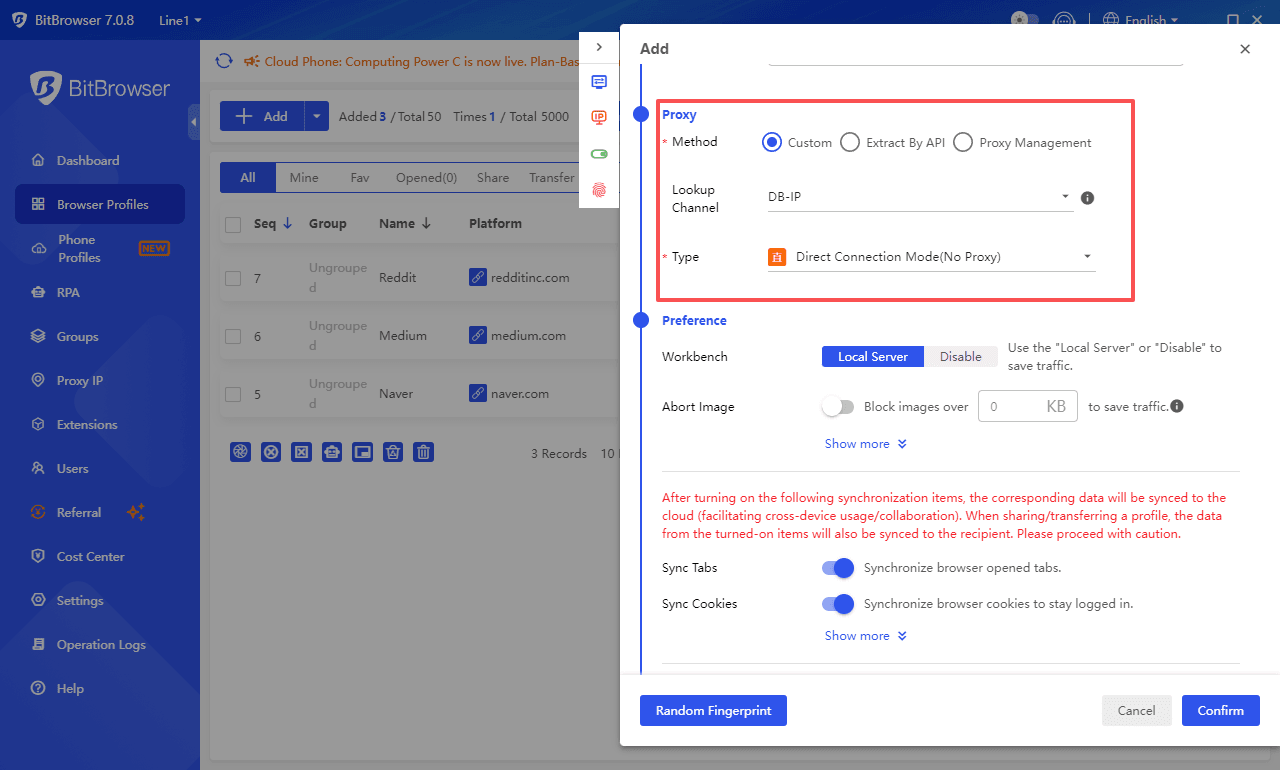Screen dimensions: 1280x770
Task: Choose Proxy Management radio option
Action: point(963,143)
